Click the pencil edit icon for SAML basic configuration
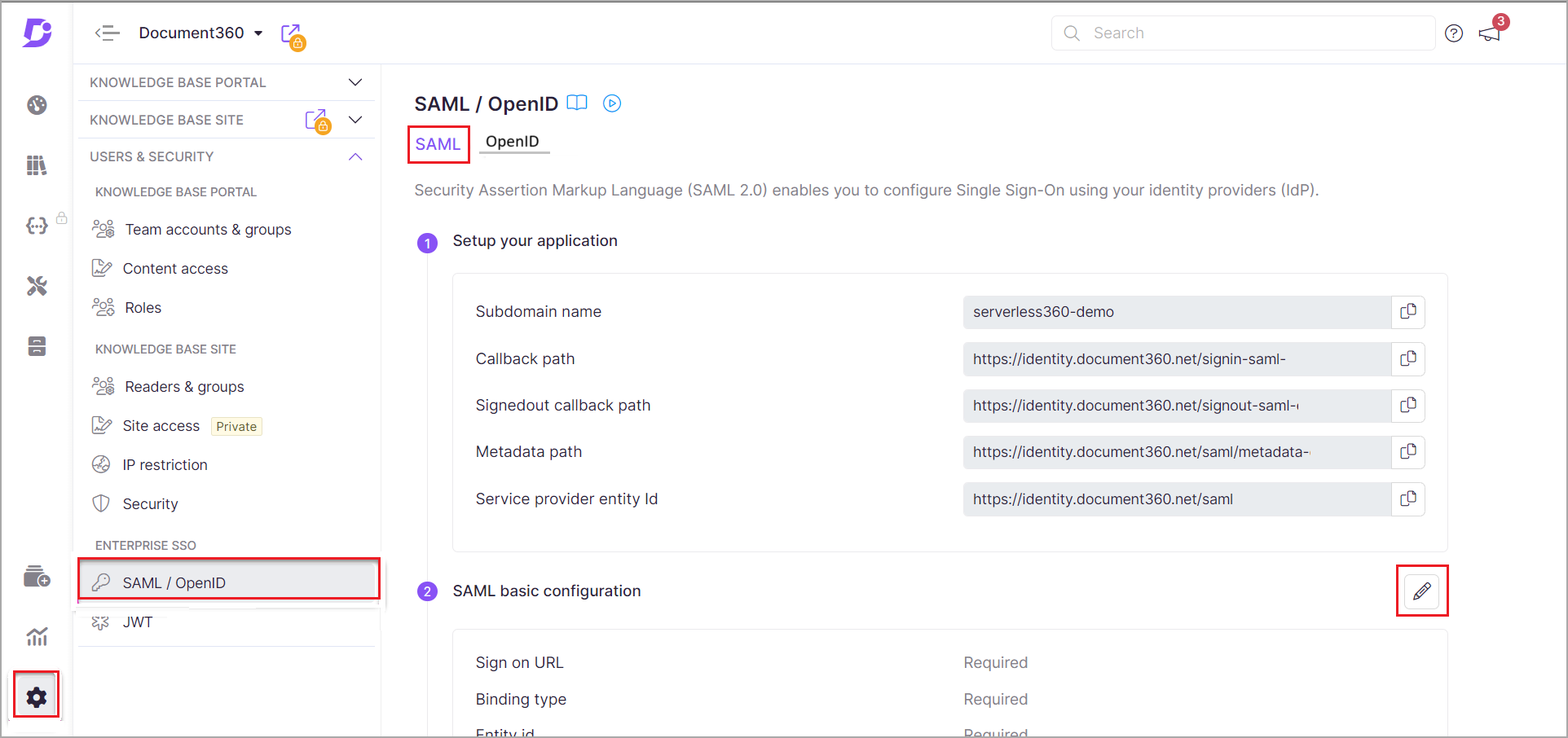This screenshot has height=738, width=1568. pos(1421,591)
